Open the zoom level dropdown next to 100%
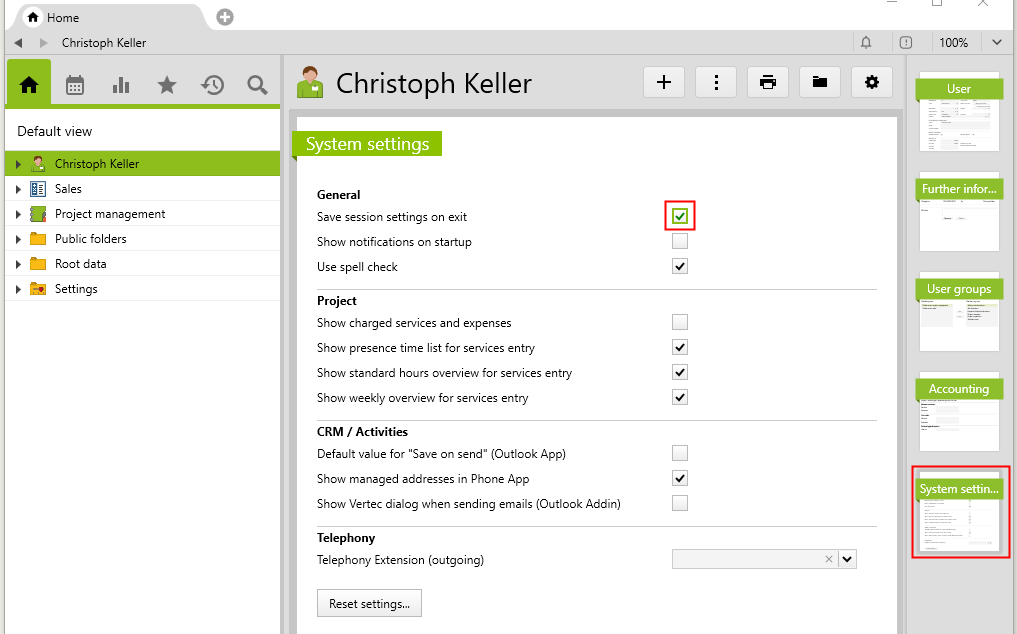 (996, 43)
